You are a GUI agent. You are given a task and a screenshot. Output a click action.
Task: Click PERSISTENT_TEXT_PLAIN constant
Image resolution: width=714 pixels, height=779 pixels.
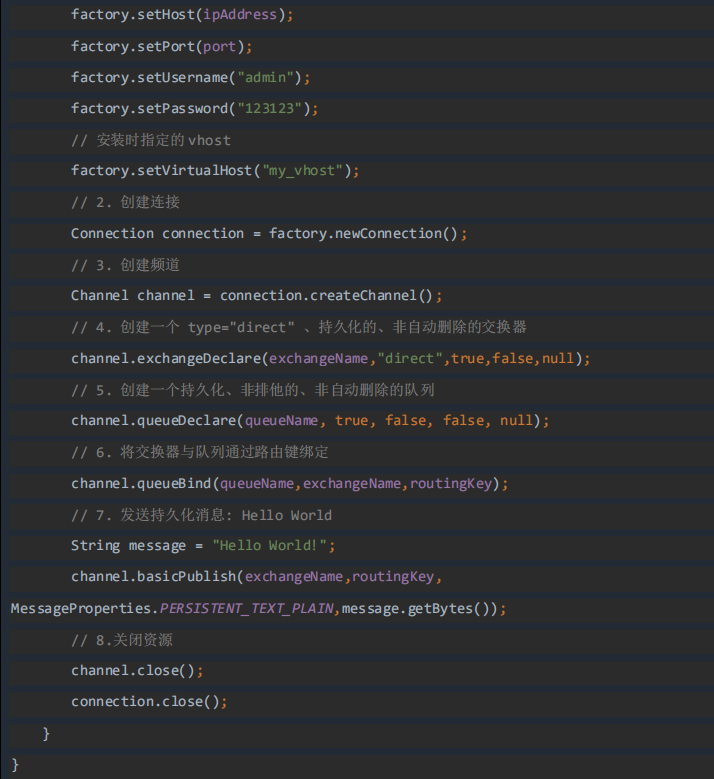(246, 609)
